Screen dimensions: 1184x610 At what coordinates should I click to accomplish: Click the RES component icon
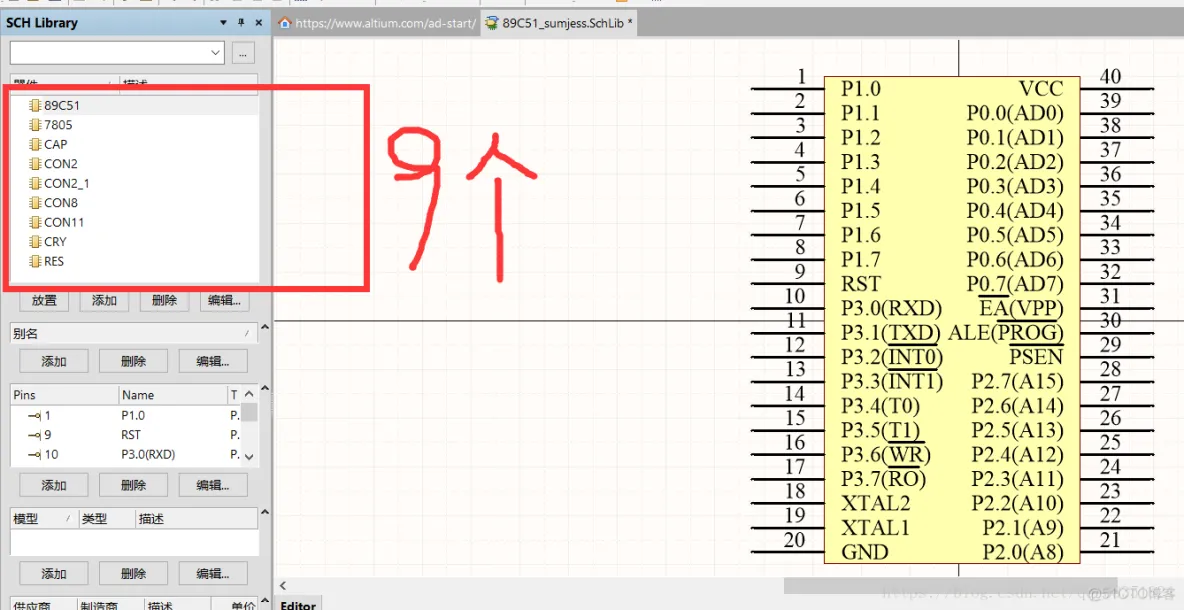tap(35, 262)
